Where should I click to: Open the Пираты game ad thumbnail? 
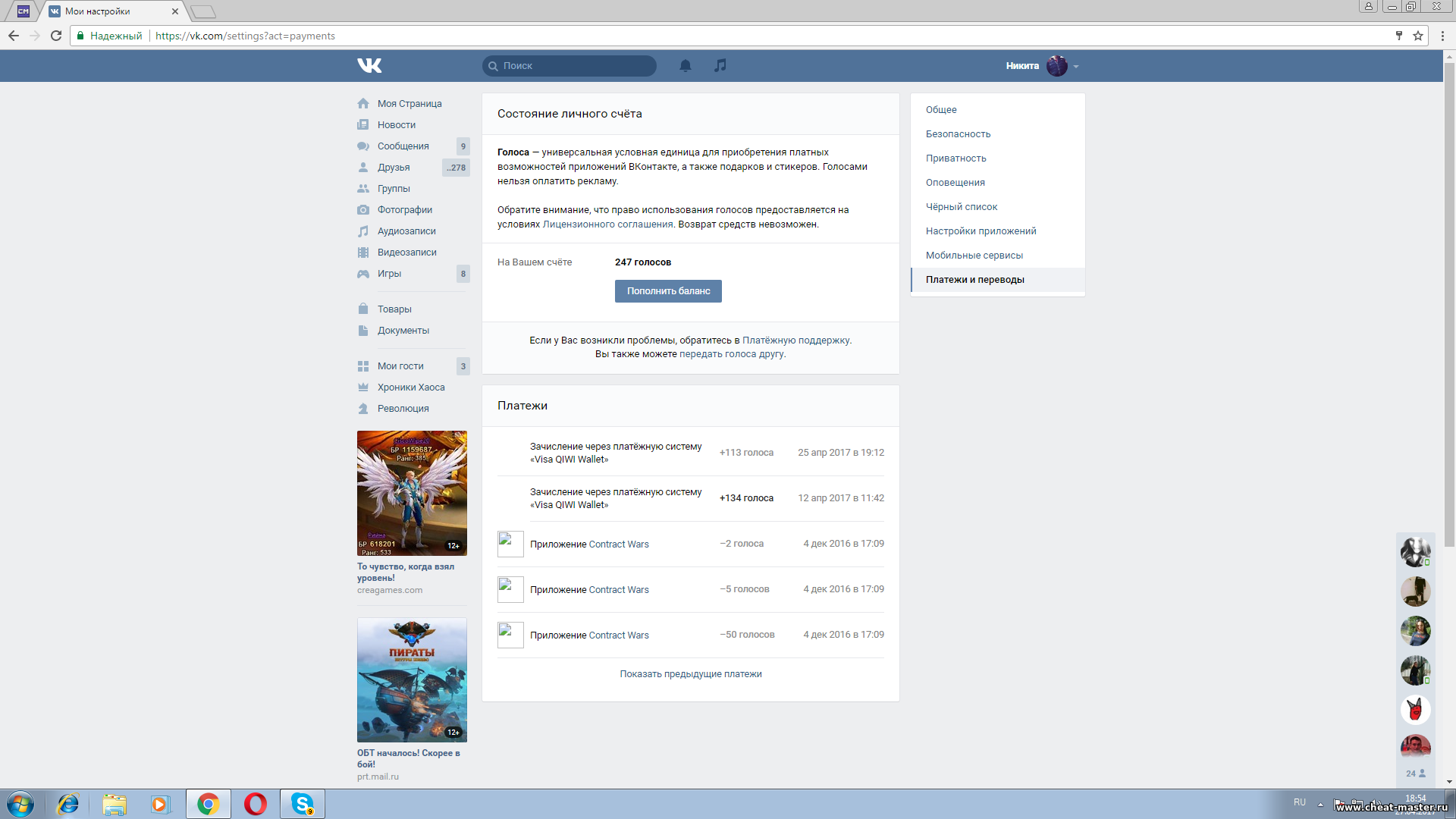(412, 679)
